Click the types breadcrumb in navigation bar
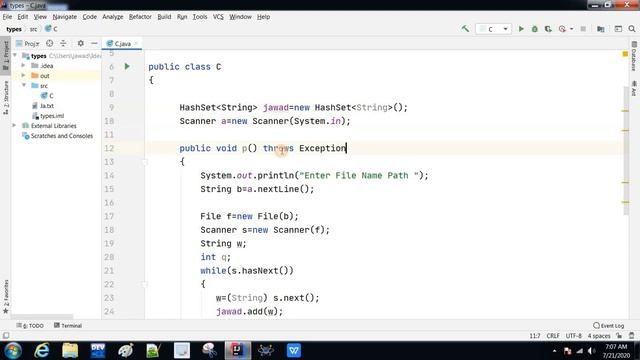 coord(14,29)
